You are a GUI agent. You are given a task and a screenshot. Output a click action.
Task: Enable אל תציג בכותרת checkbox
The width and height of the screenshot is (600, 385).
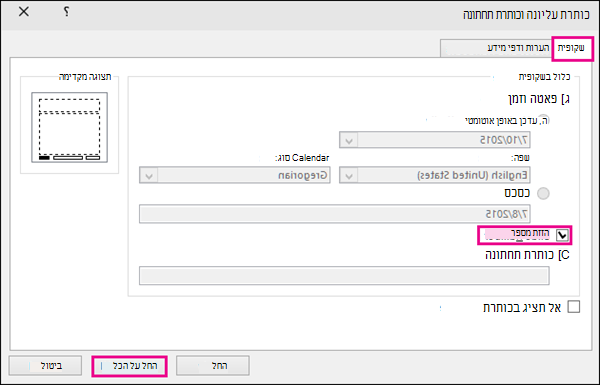(574, 307)
